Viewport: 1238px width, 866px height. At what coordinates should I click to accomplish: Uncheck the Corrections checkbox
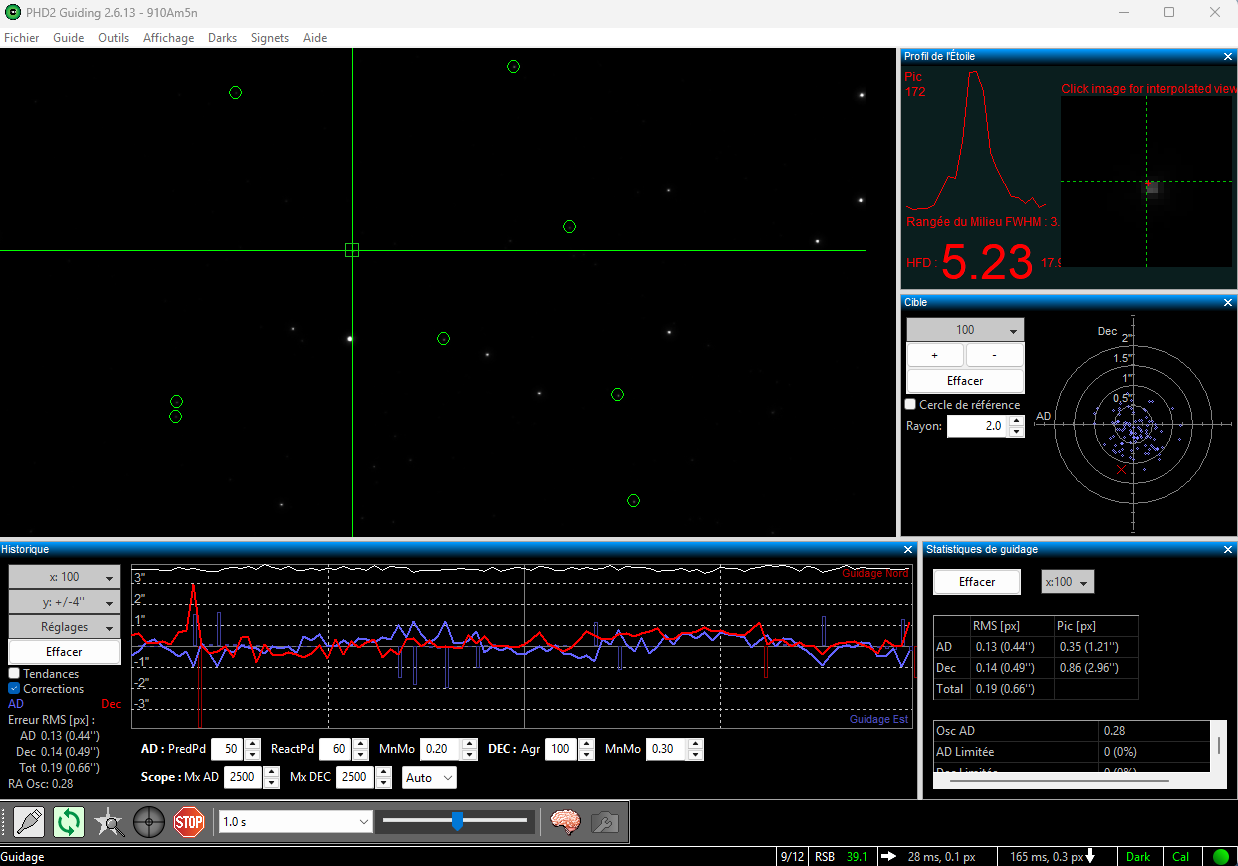pyautogui.click(x=14, y=689)
